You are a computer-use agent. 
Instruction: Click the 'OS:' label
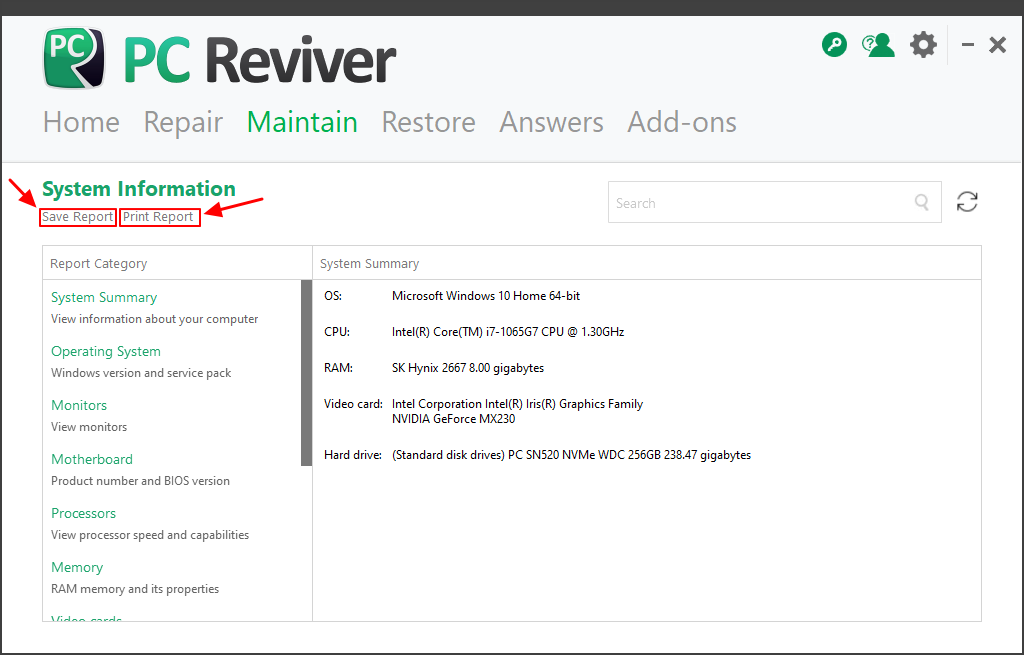click(333, 296)
